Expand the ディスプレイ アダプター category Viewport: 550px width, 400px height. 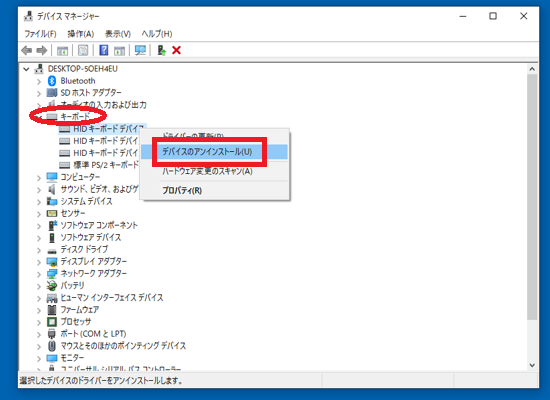[x=39, y=262]
